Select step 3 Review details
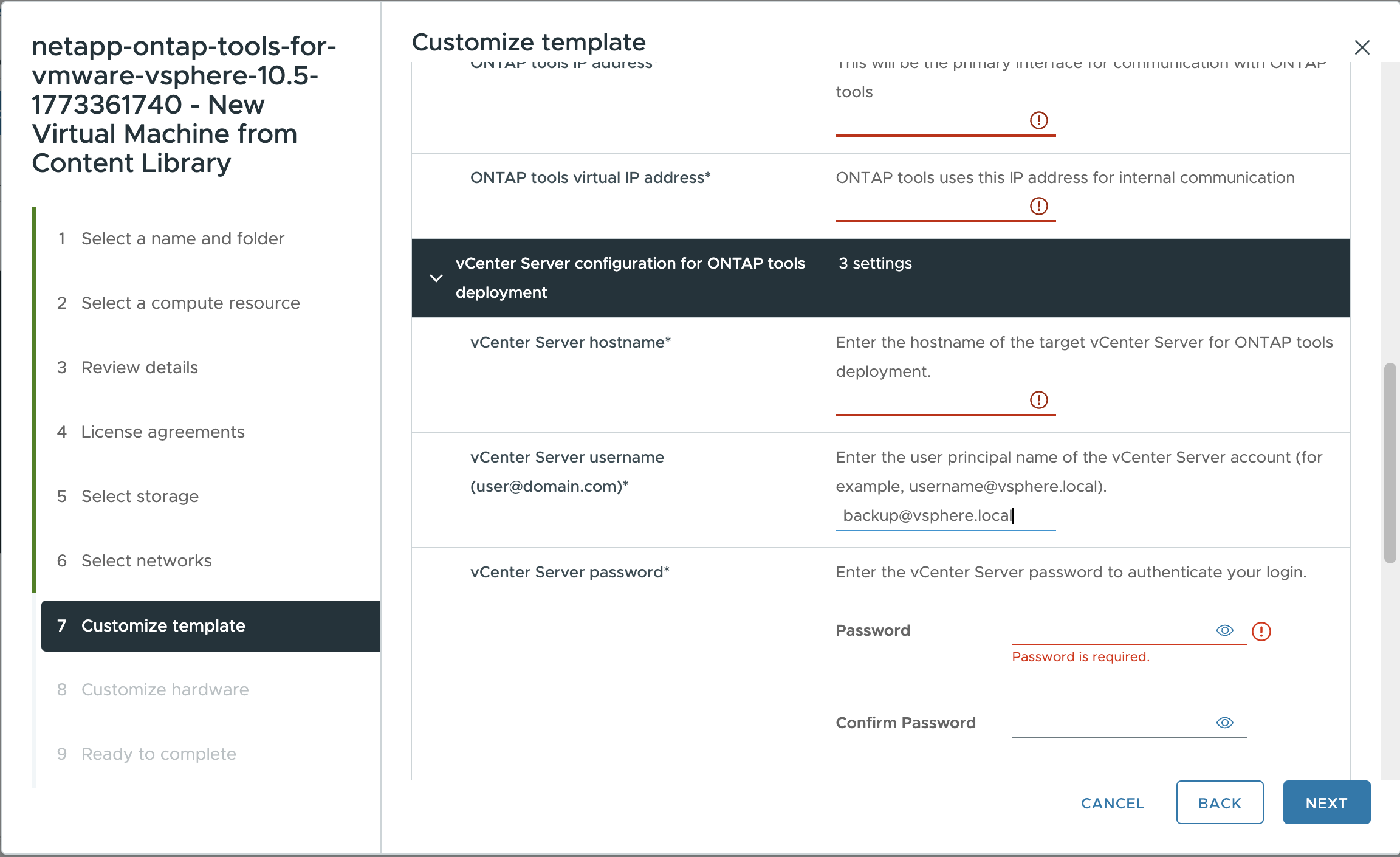The height and width of the screenshot is (857, 1400). click(x=139, y=367)
